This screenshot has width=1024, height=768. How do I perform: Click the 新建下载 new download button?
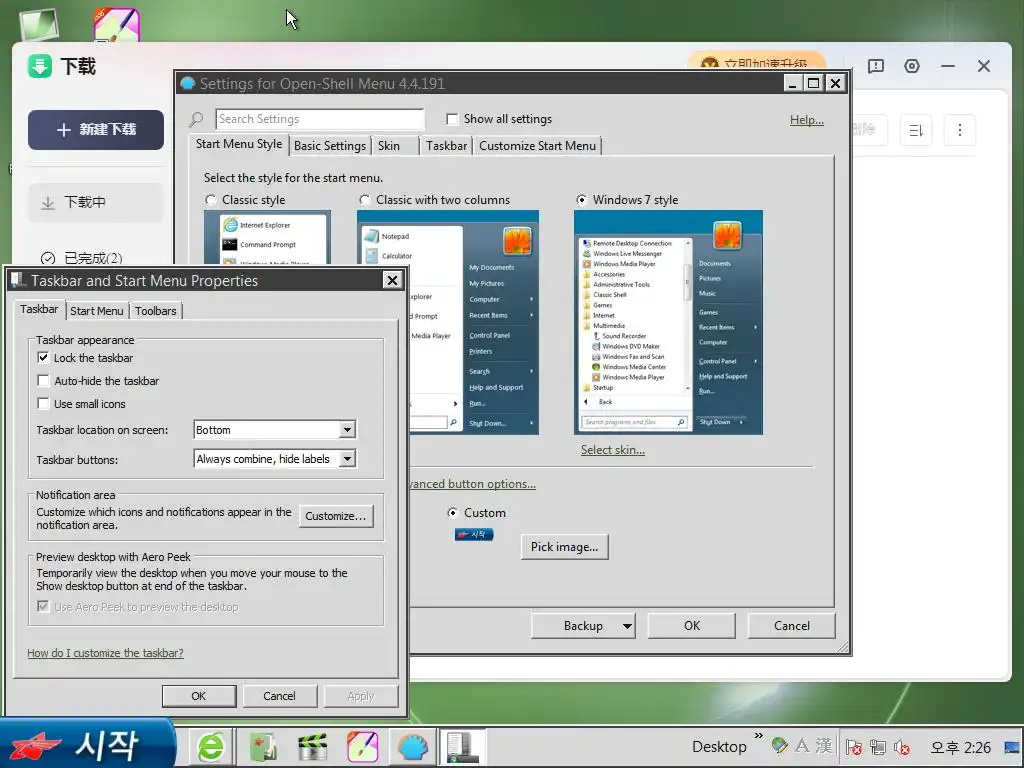[96, 130]
